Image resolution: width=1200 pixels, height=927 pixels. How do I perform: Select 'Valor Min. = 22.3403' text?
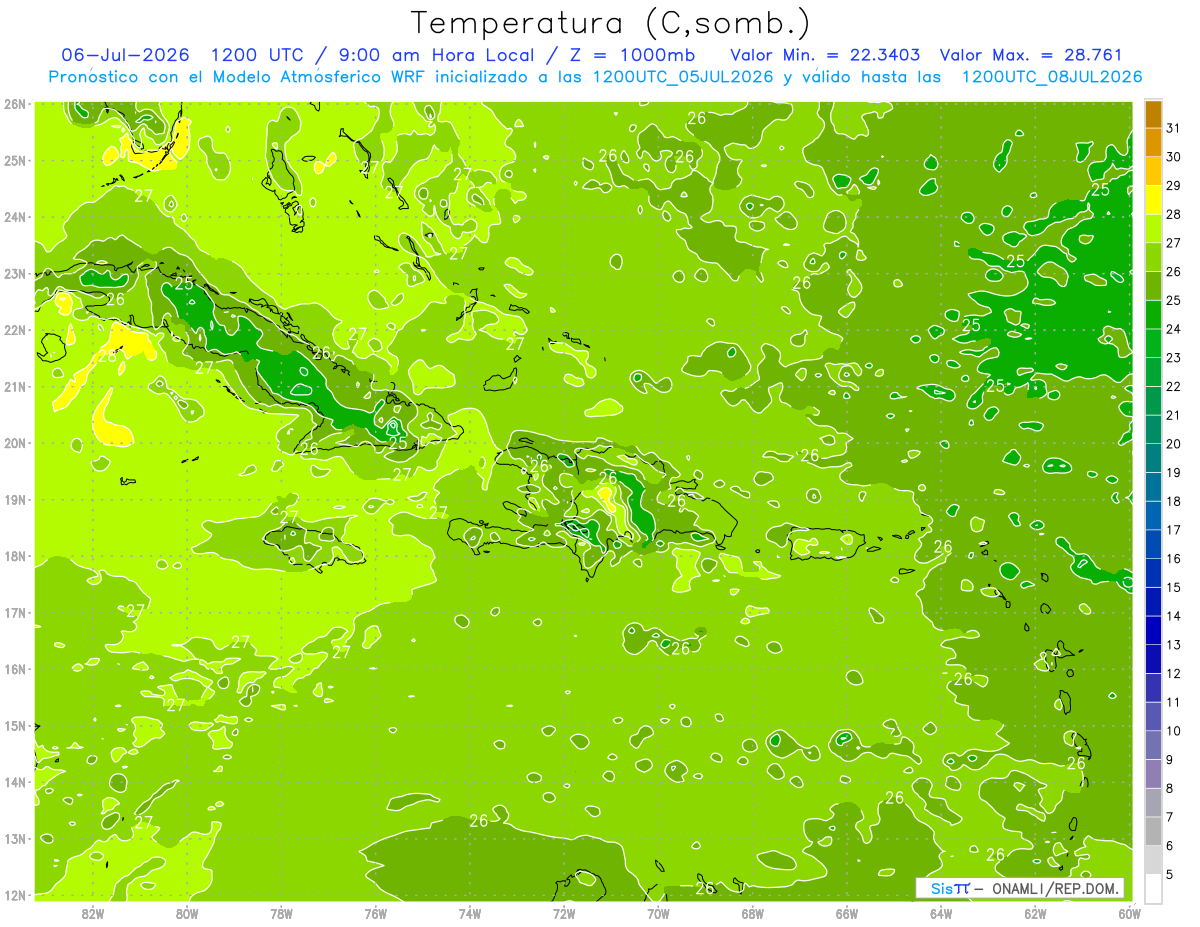point(825,55)
